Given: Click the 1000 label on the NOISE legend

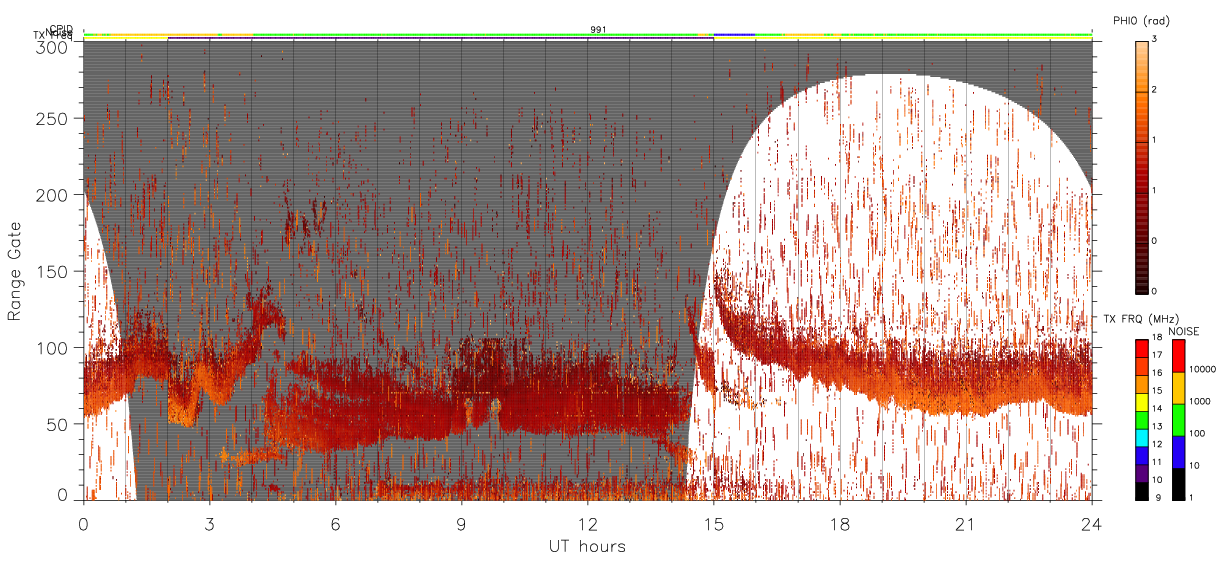Looking at the screenshot, I should pos(1199,401).
